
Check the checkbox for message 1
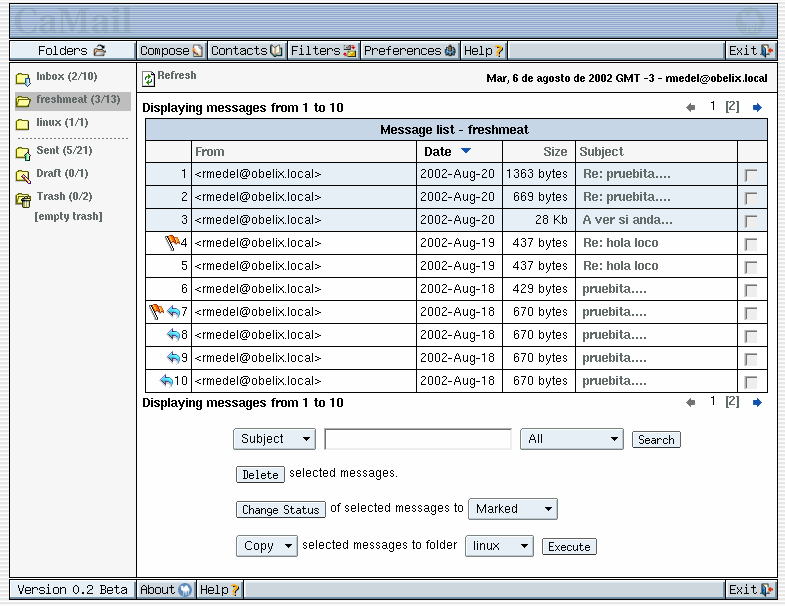751,175
